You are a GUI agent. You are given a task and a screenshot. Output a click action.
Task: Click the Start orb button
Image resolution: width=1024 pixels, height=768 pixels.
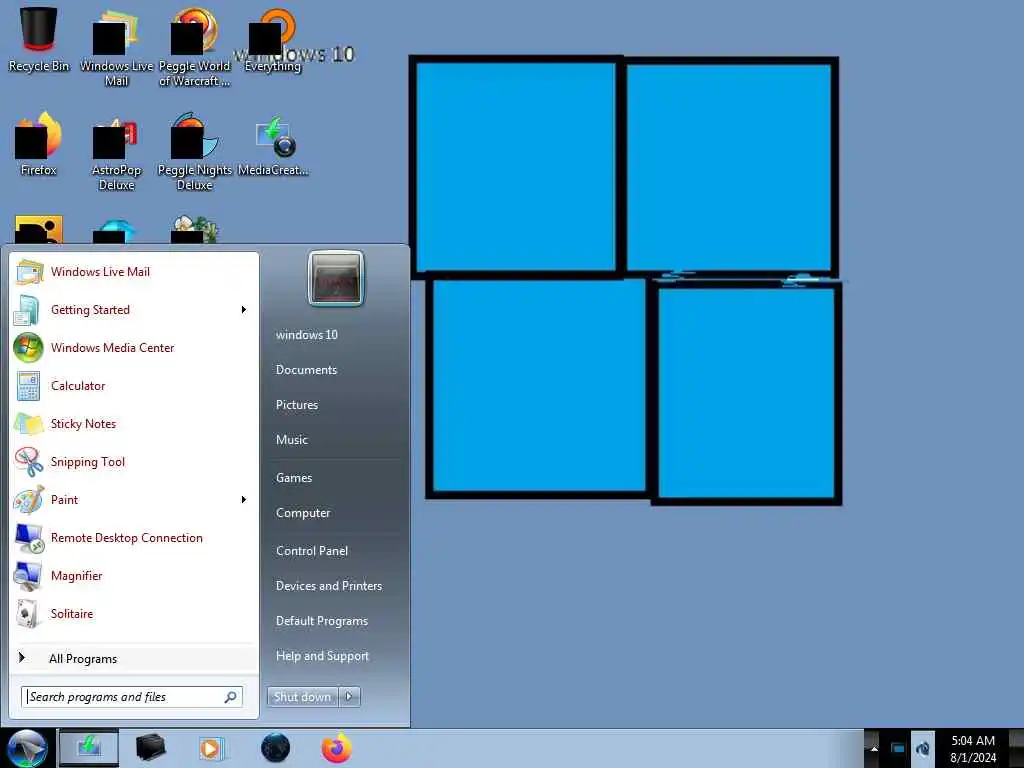pos(27,748)
